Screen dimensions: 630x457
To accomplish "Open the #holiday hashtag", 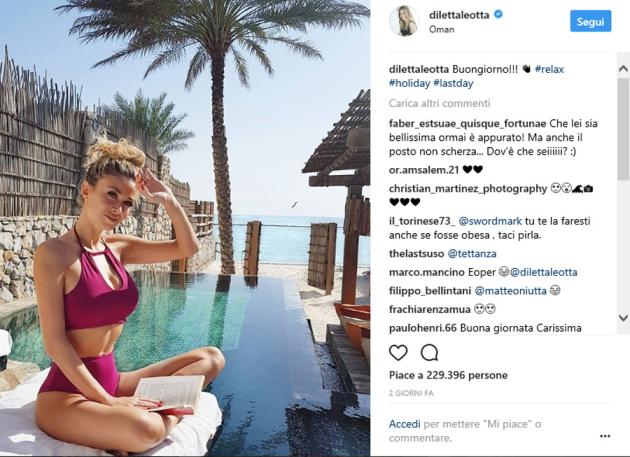I will coord(409,84).
